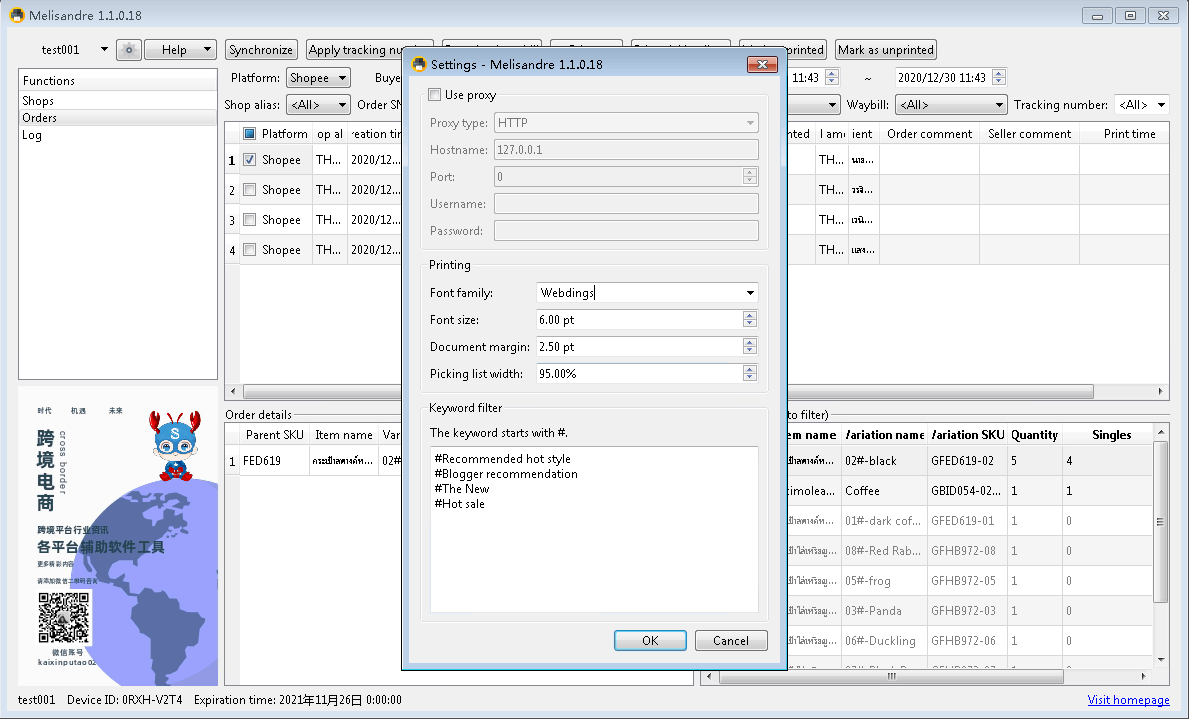Toggle the select-all checkbox in Platform header
Screen dimensions: 1189x719
(249, 133)
